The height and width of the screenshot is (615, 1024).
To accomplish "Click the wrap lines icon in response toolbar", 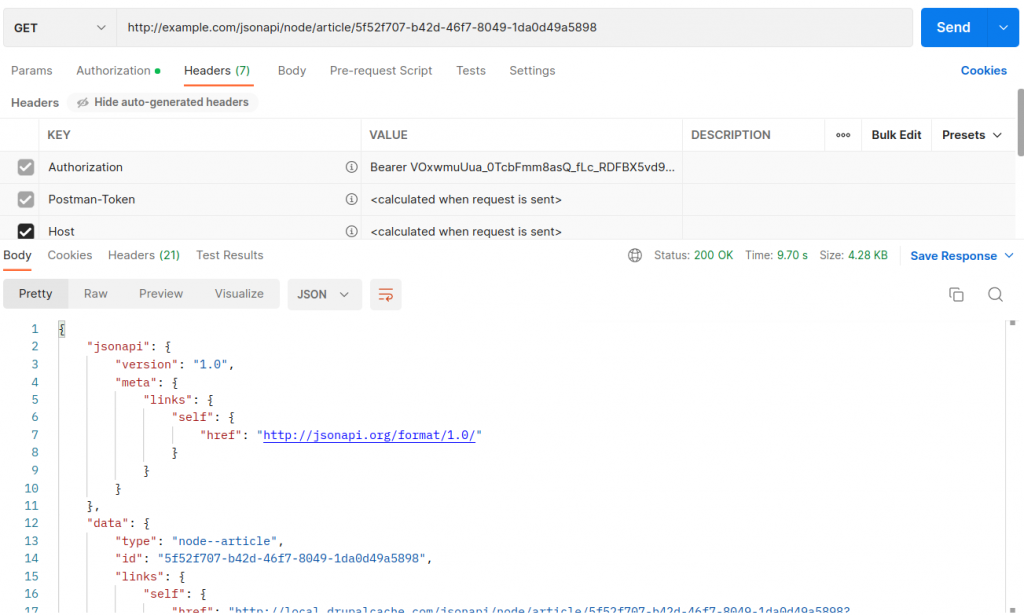I will (x=385, y=294).
